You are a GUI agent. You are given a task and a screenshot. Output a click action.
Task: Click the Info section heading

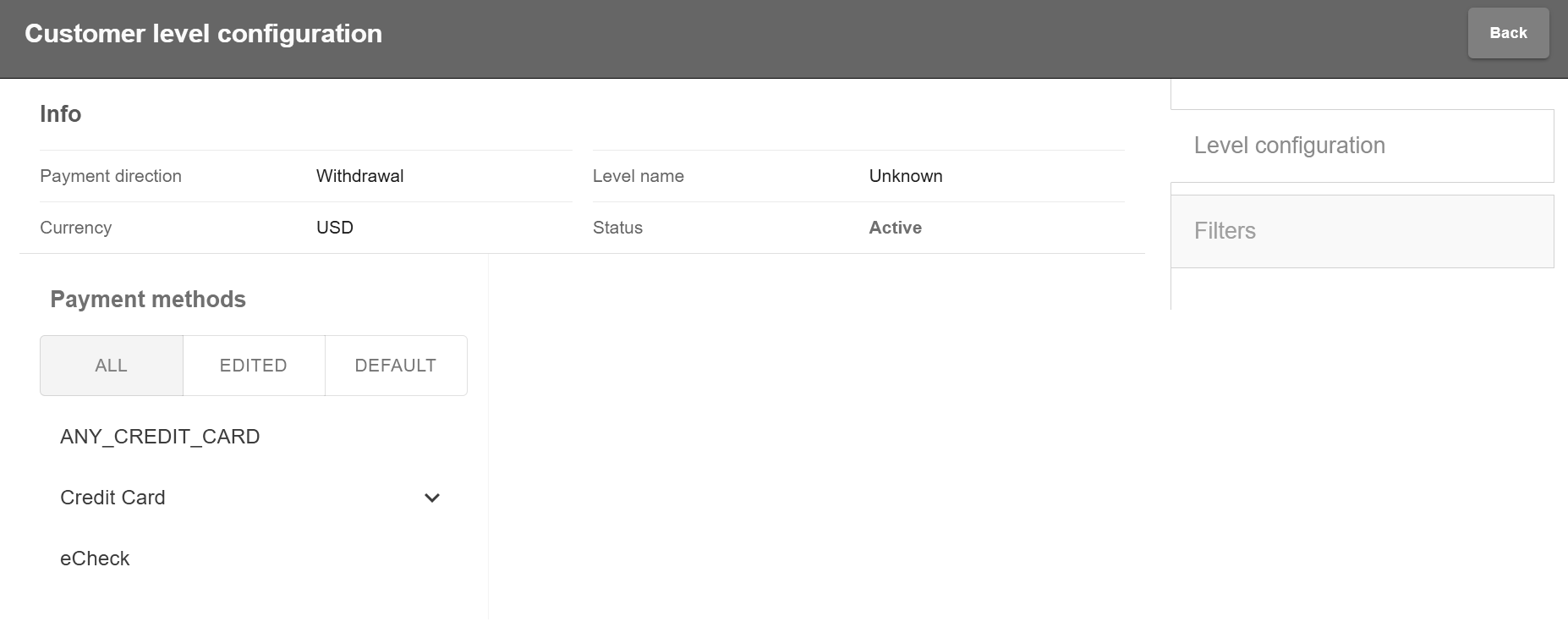click(x=60, y=114)
